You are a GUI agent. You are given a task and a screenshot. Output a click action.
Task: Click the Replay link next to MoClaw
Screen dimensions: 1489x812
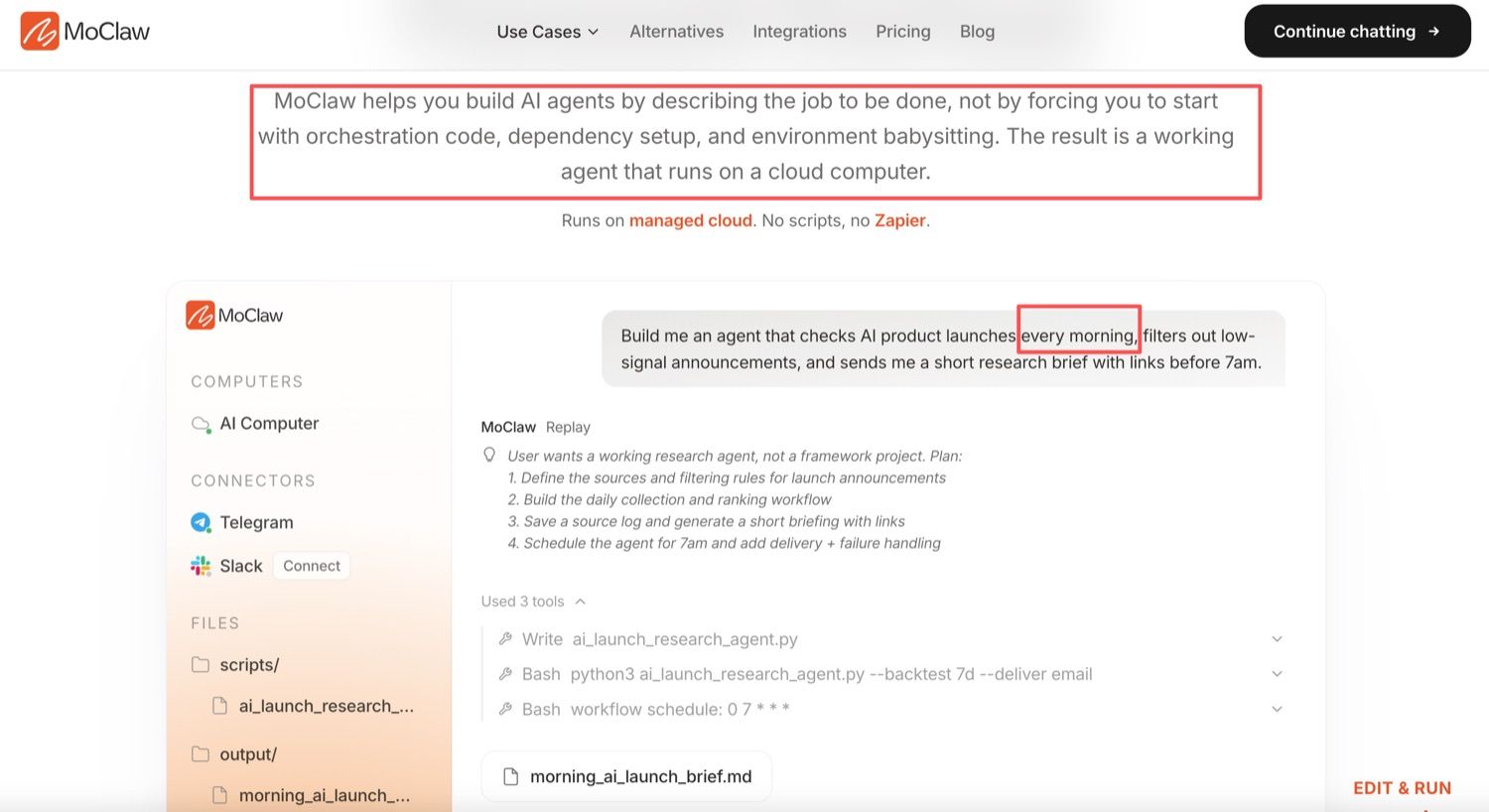[x=568, y=427]
